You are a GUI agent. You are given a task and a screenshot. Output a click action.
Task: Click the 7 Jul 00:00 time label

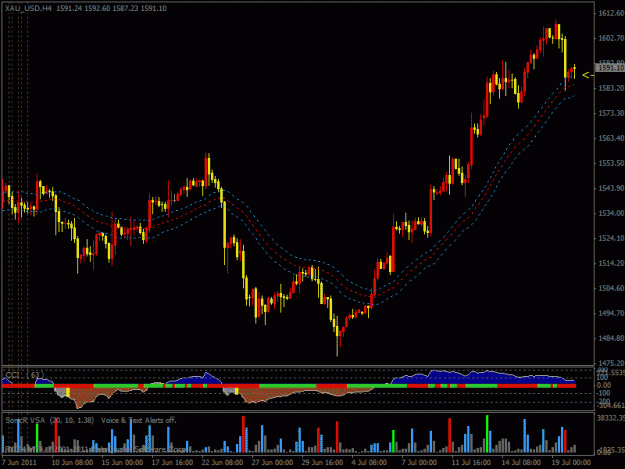point(419,463)
